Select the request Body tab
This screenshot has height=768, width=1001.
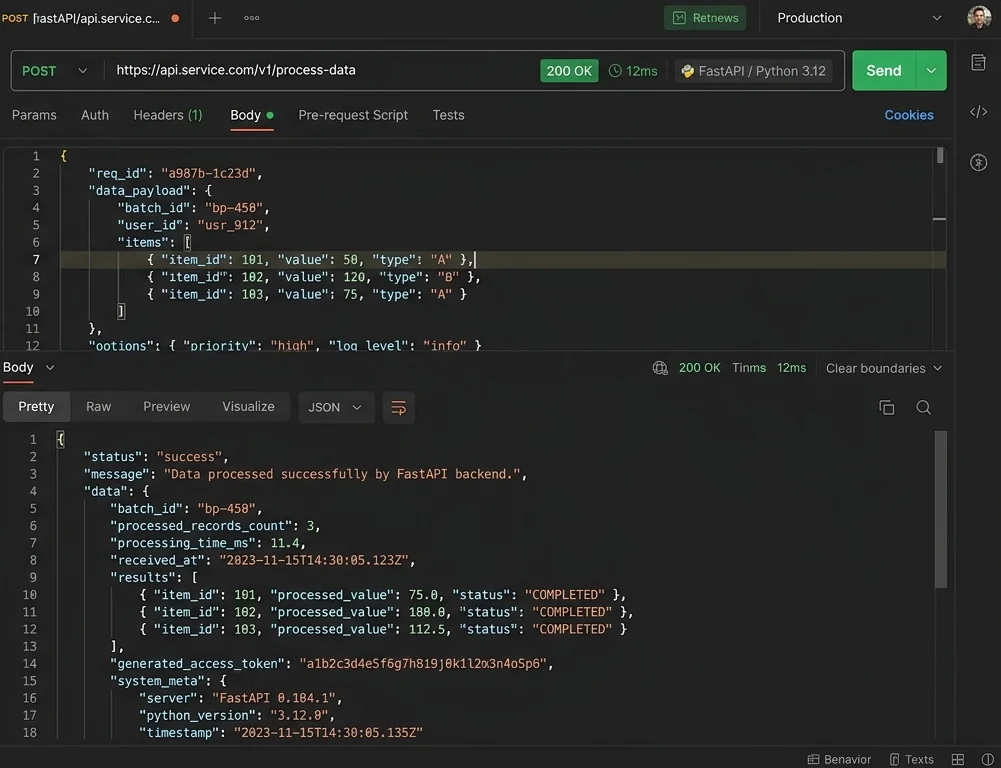coord(252,115)
